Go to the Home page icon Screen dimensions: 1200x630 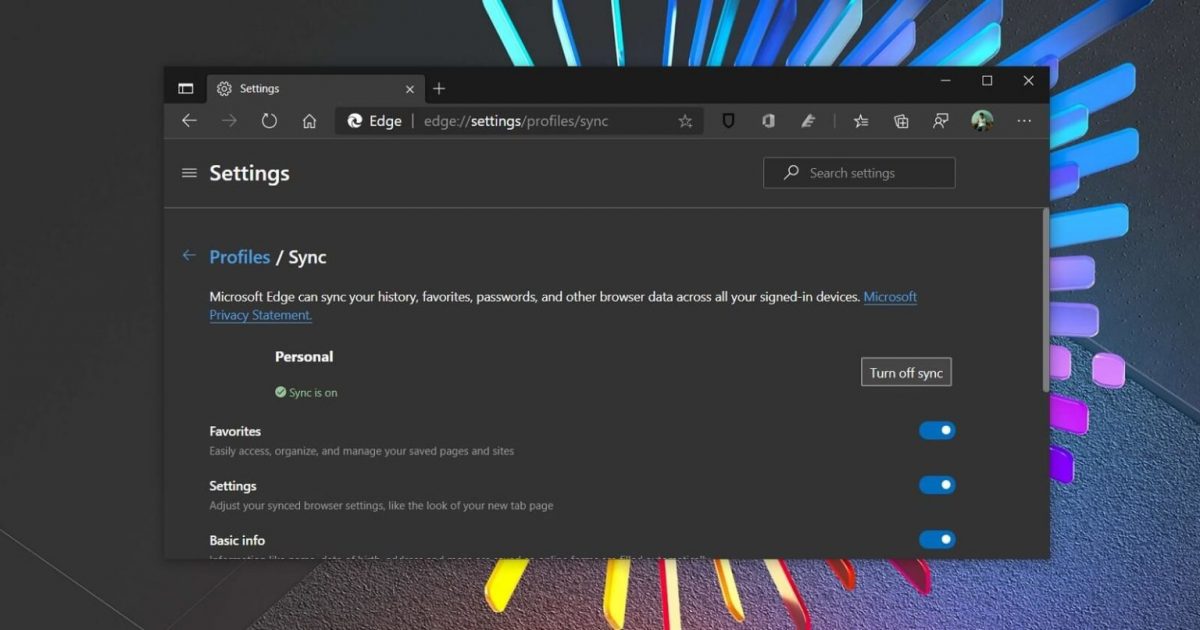[x=309, y=121]
